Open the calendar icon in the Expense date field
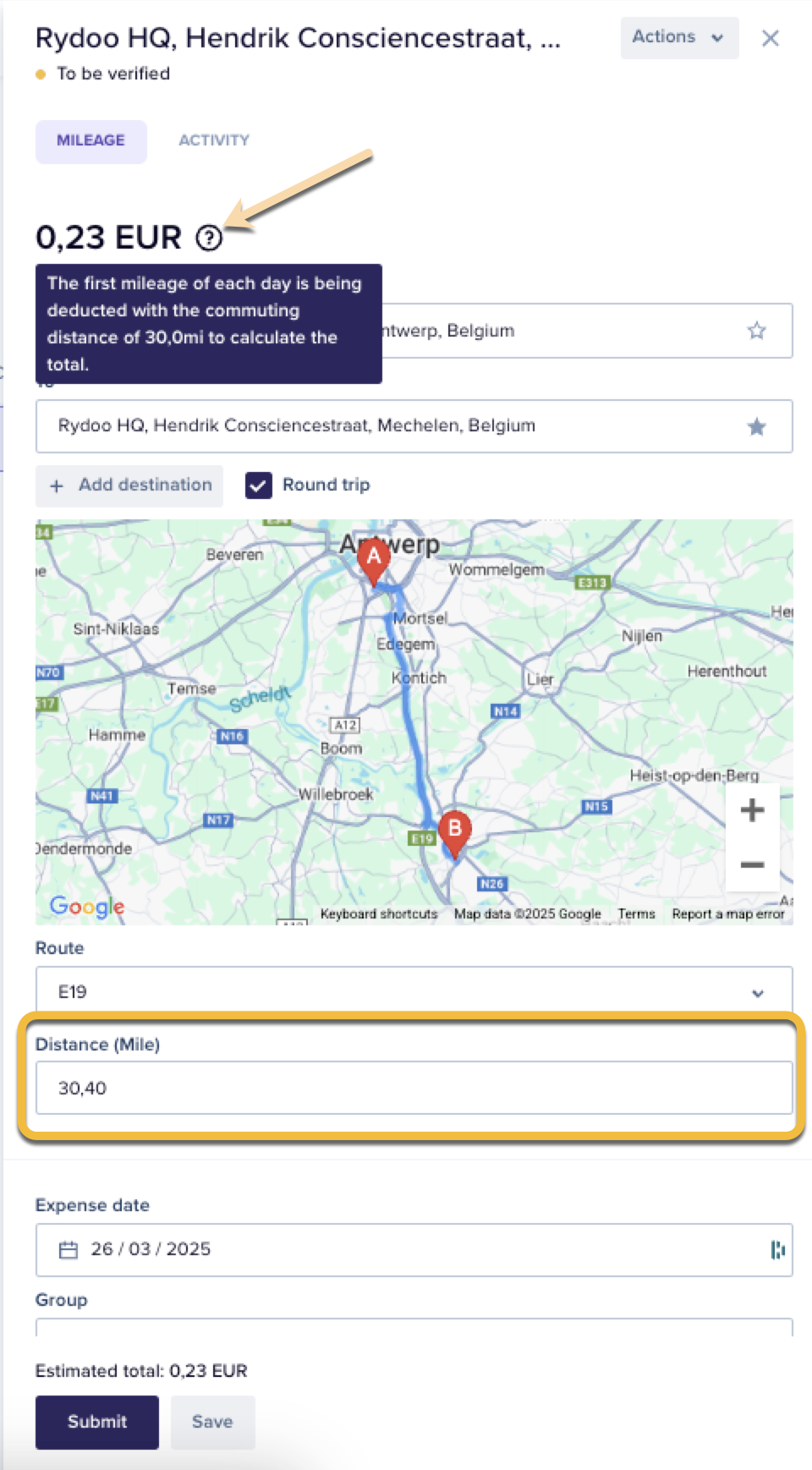812x1470 pixels. coord(69,1249)
